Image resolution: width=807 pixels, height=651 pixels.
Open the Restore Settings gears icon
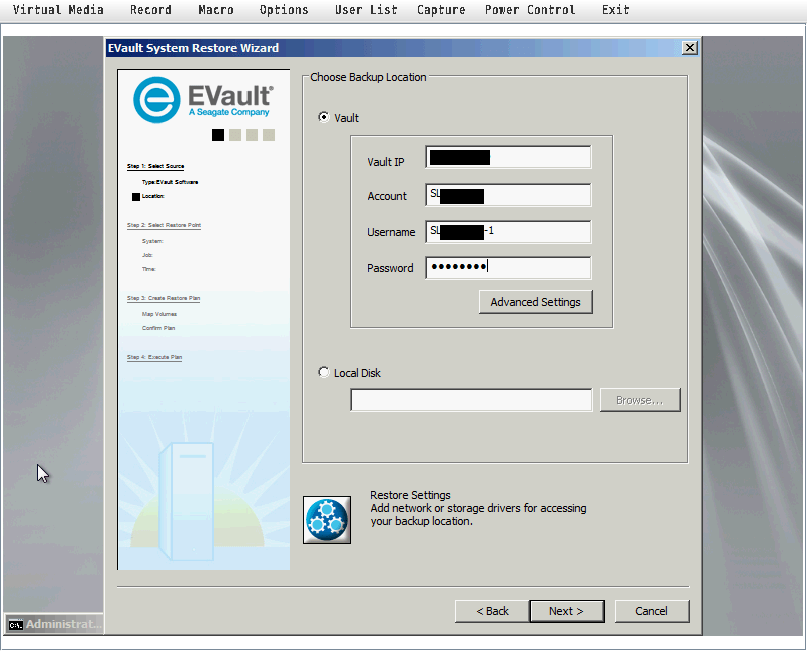click(x=327, y=520)
